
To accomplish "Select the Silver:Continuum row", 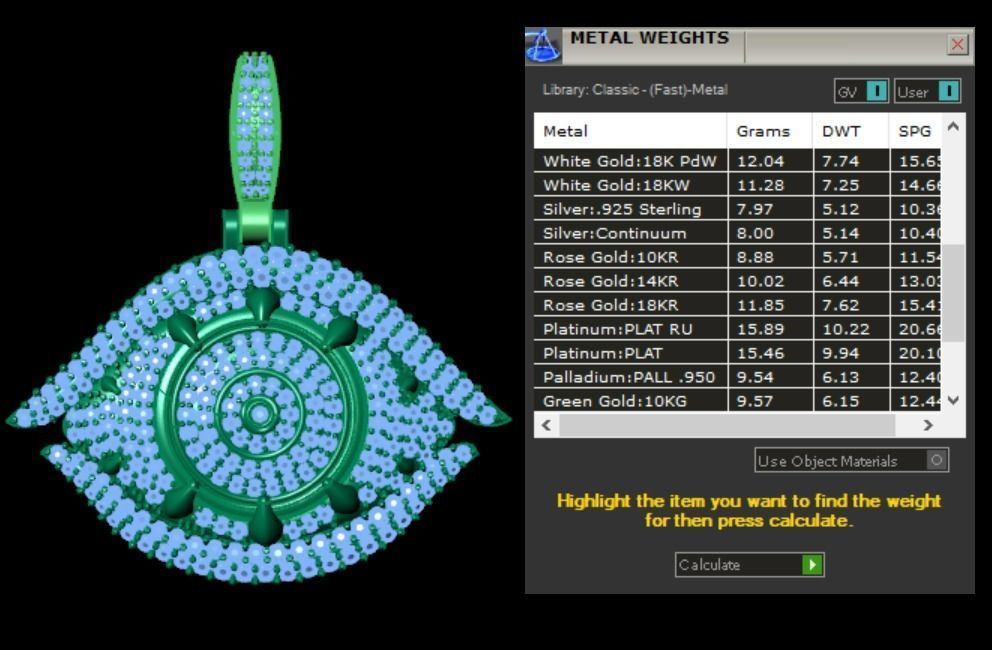I will pyautogui.click(x=738, y=233).
